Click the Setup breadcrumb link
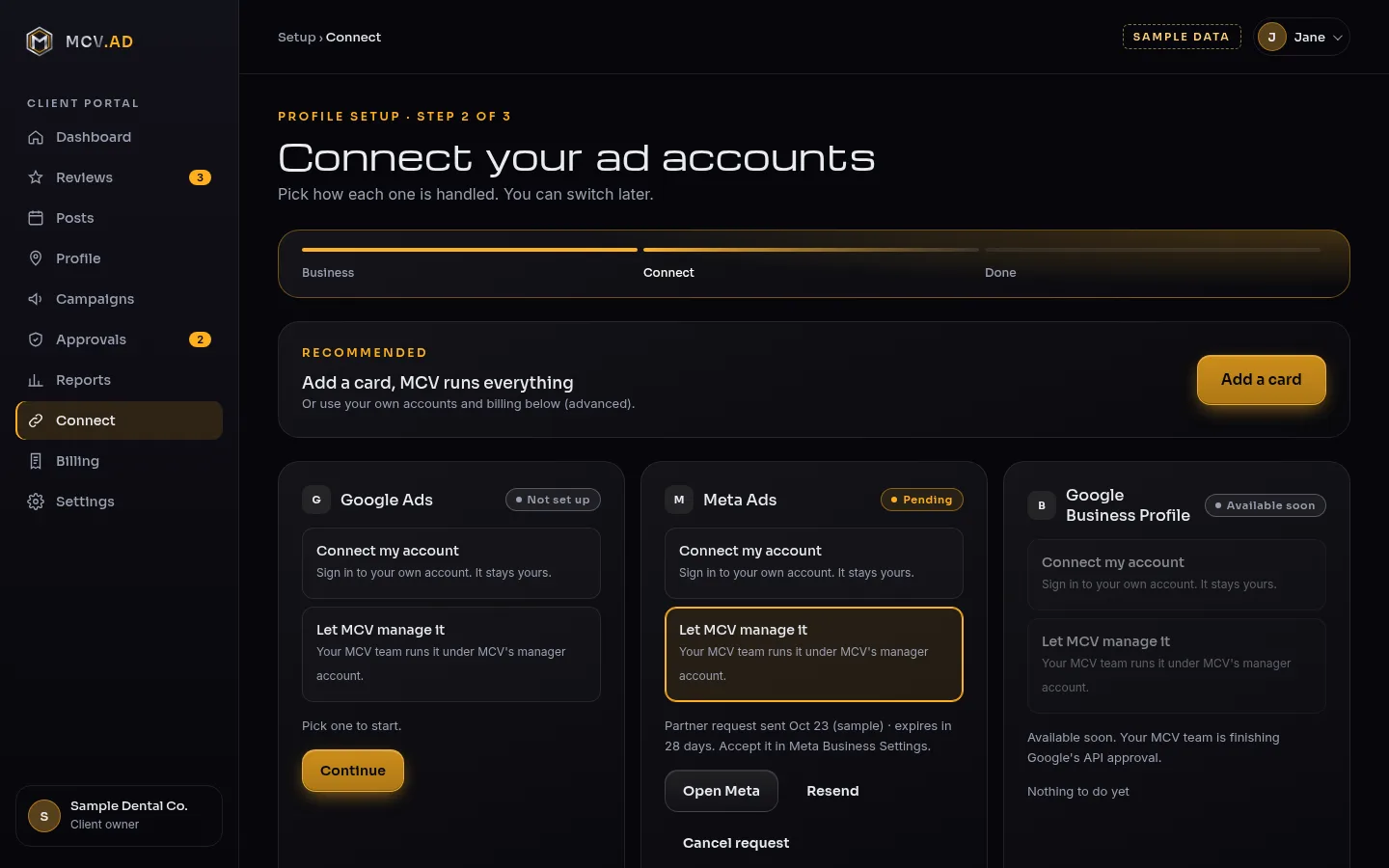Screen dimensions: 1389x868 point(297,37)
